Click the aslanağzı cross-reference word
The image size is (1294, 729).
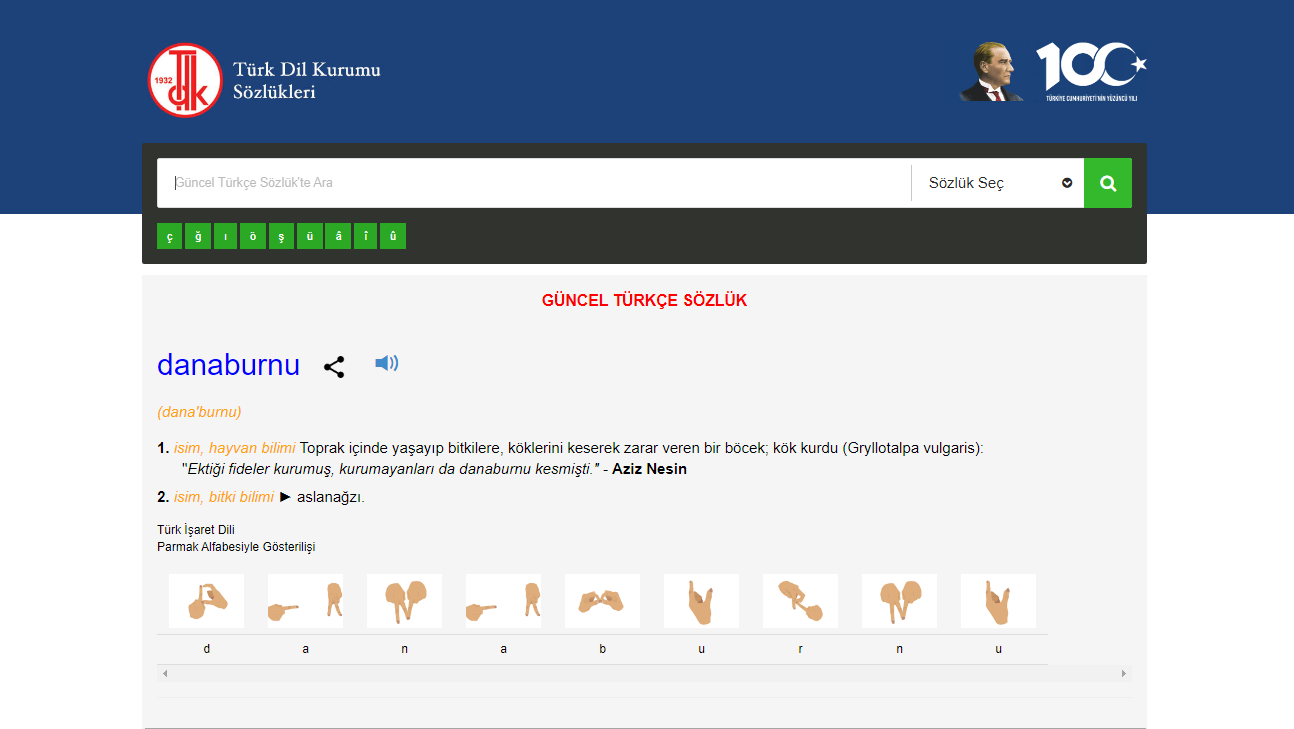pos(329,497)
